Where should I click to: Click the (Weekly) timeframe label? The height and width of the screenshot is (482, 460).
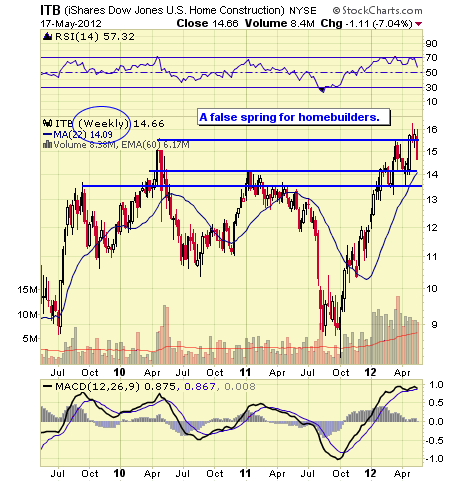103,124
